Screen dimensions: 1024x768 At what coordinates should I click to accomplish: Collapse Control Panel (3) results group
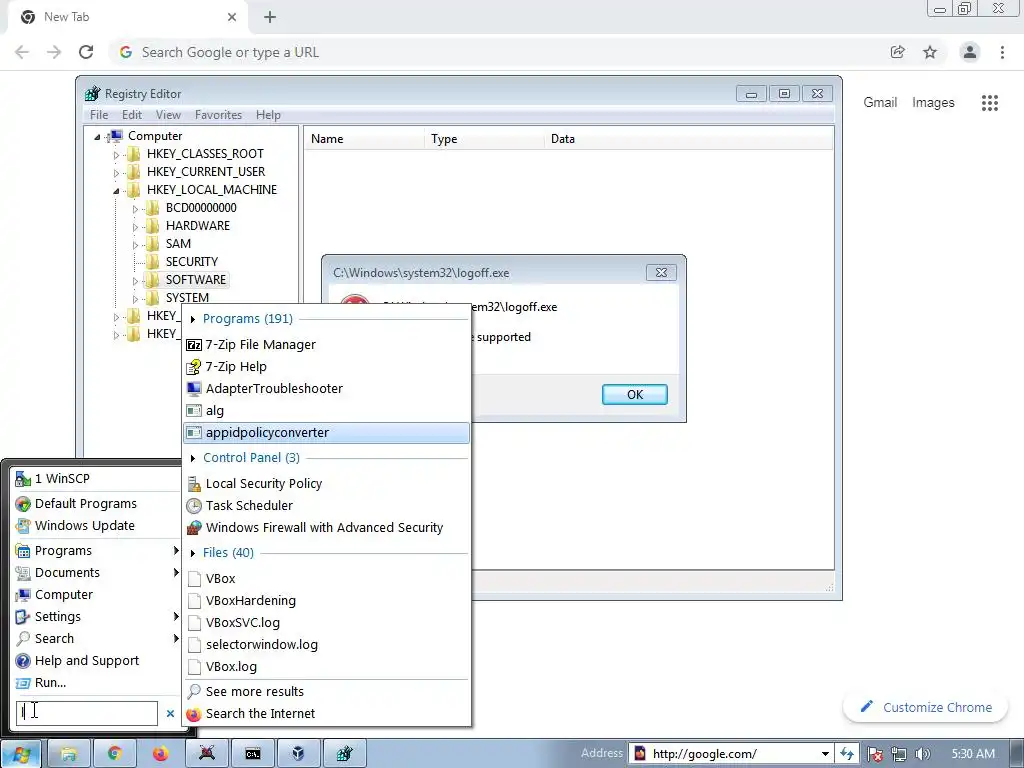pyautogui.click(x=193, y=458)
